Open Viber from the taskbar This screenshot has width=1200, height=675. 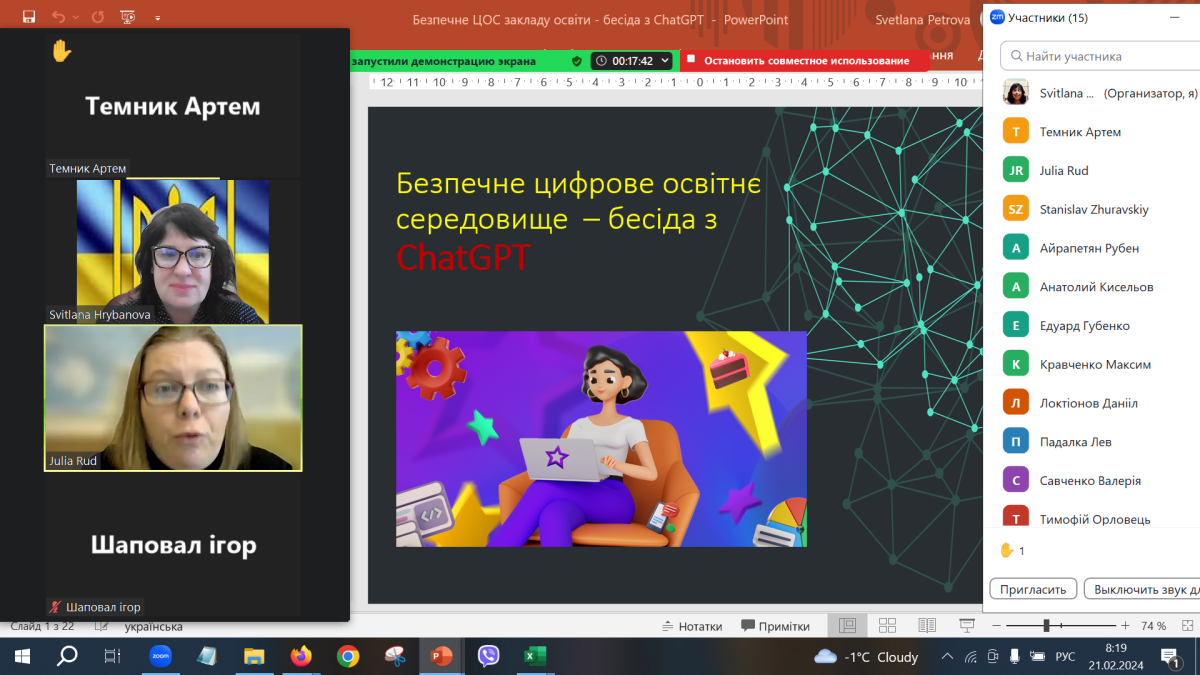tap(488, 656)
